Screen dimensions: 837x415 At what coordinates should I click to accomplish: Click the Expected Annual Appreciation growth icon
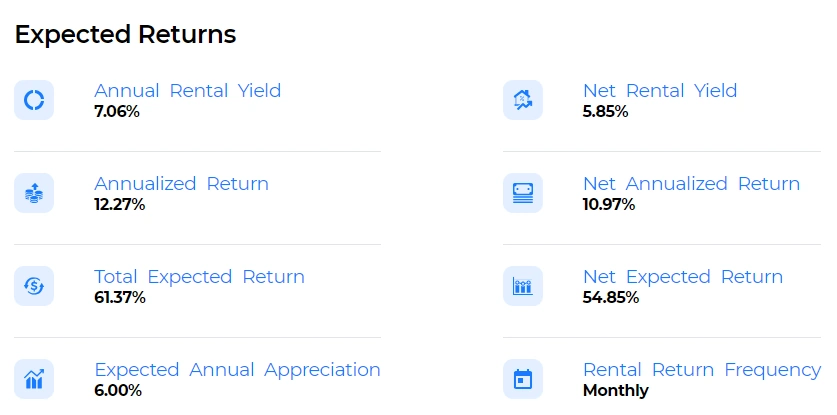[34, 379]
